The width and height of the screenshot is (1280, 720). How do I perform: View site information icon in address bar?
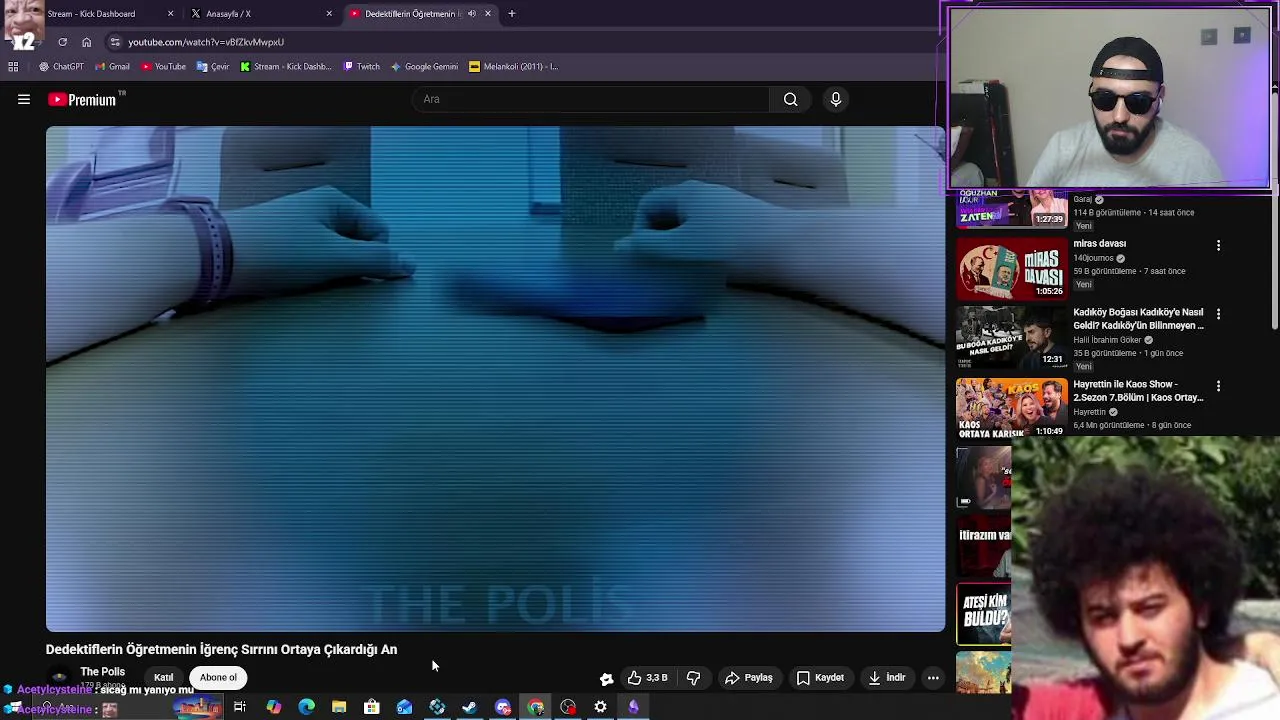[x=115, y=42]
